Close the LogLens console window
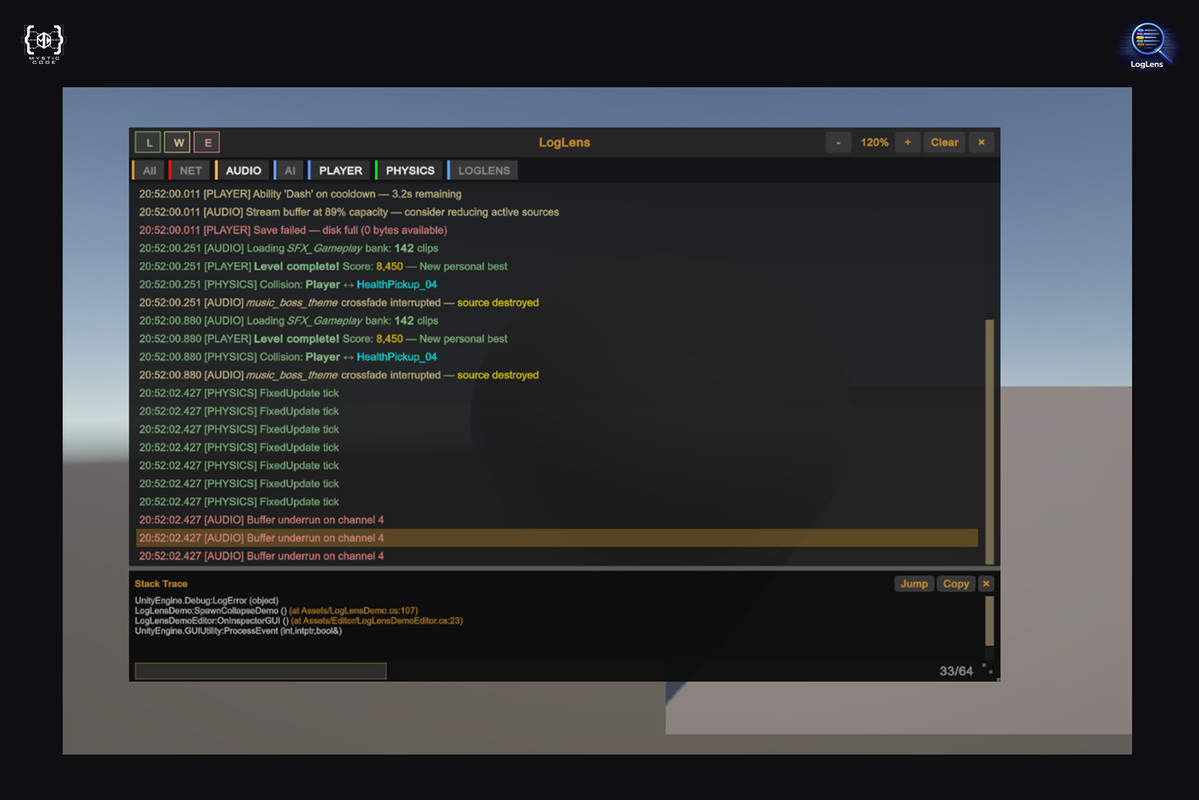 pyautogui.click(x=981, y=142)
